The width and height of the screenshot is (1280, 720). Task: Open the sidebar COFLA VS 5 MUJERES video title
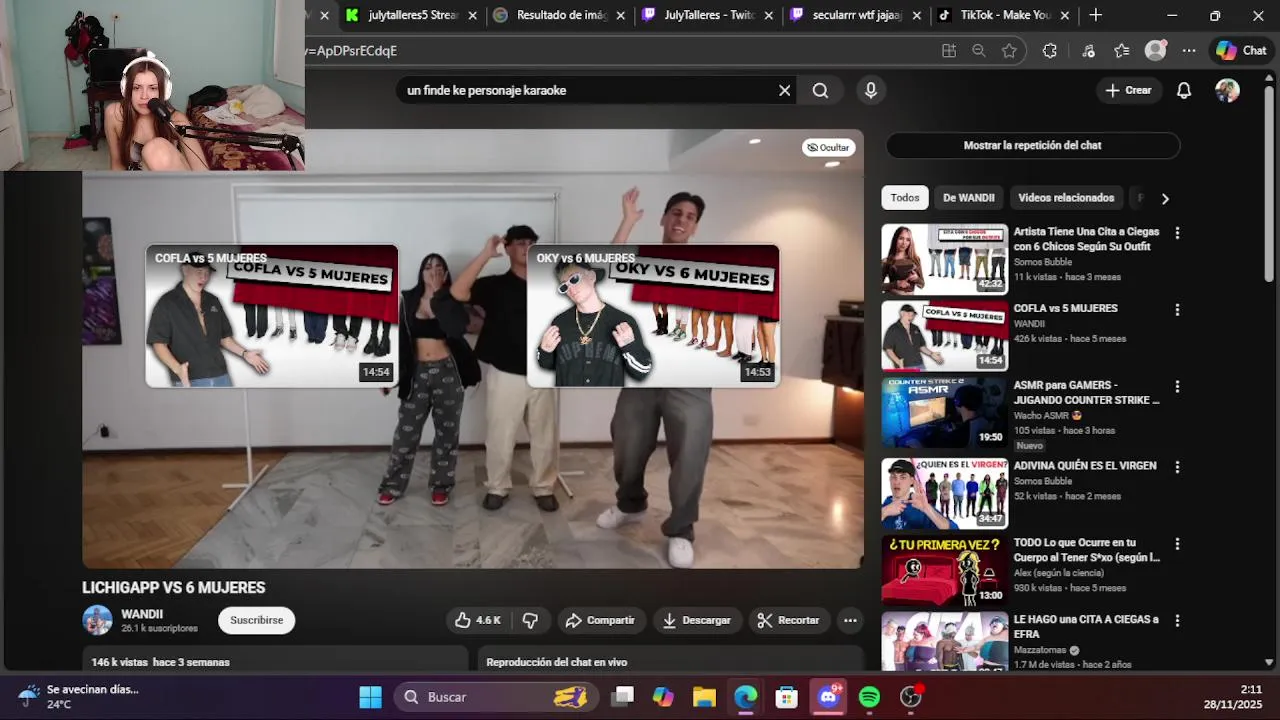pyautogui.click(x=1065, y=308)
